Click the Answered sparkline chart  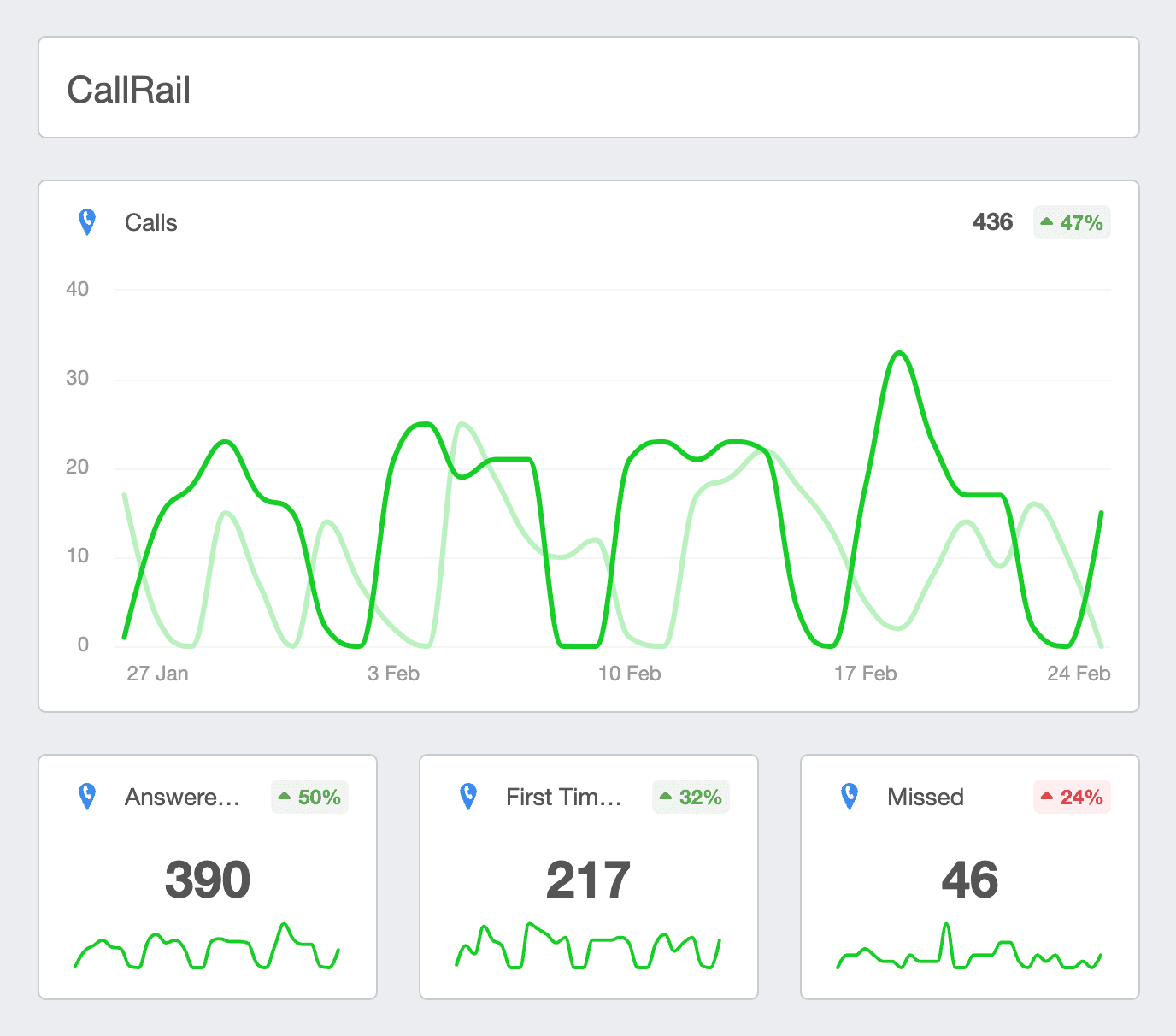click(207, 949)
